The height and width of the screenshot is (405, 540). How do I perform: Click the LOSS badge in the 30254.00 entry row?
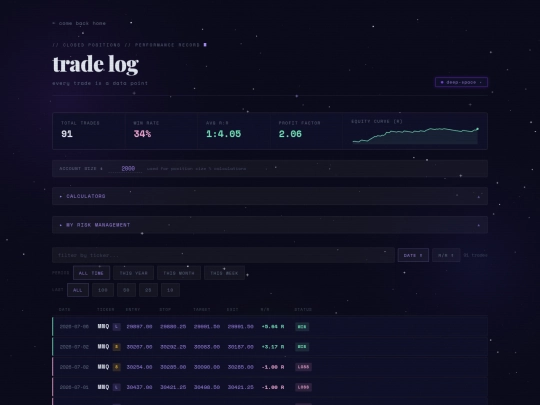point(303,367)
